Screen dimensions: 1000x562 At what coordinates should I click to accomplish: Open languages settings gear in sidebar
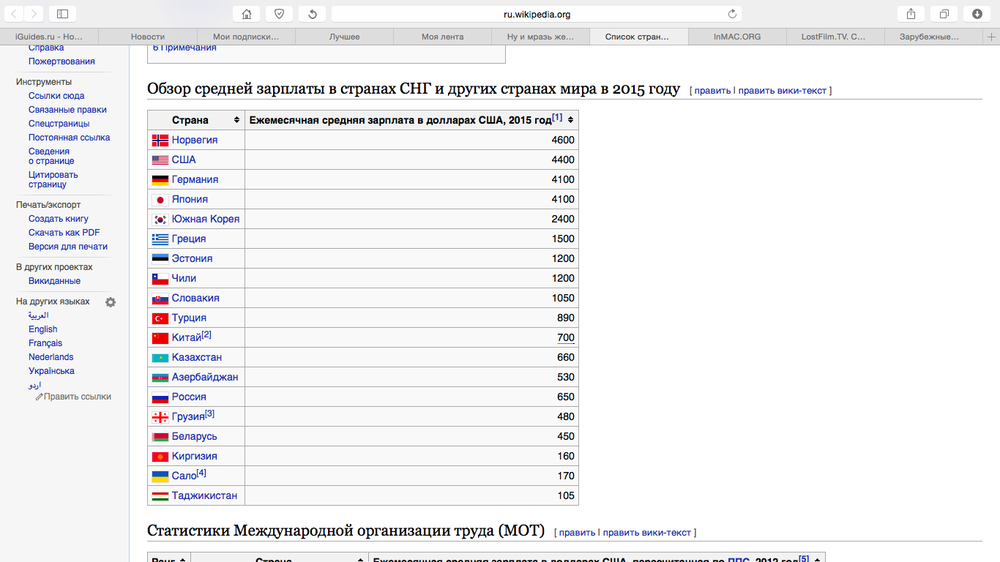tap(111, 302)
